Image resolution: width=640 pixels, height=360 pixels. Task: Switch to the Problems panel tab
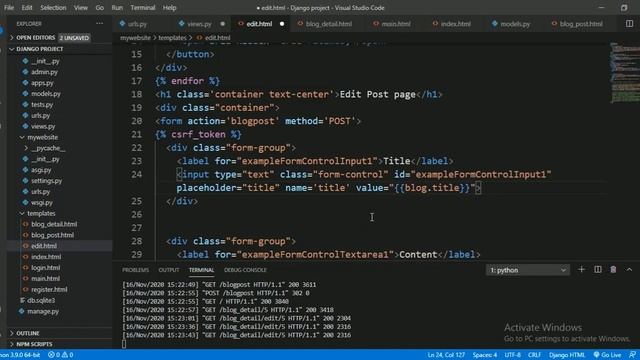136,270
